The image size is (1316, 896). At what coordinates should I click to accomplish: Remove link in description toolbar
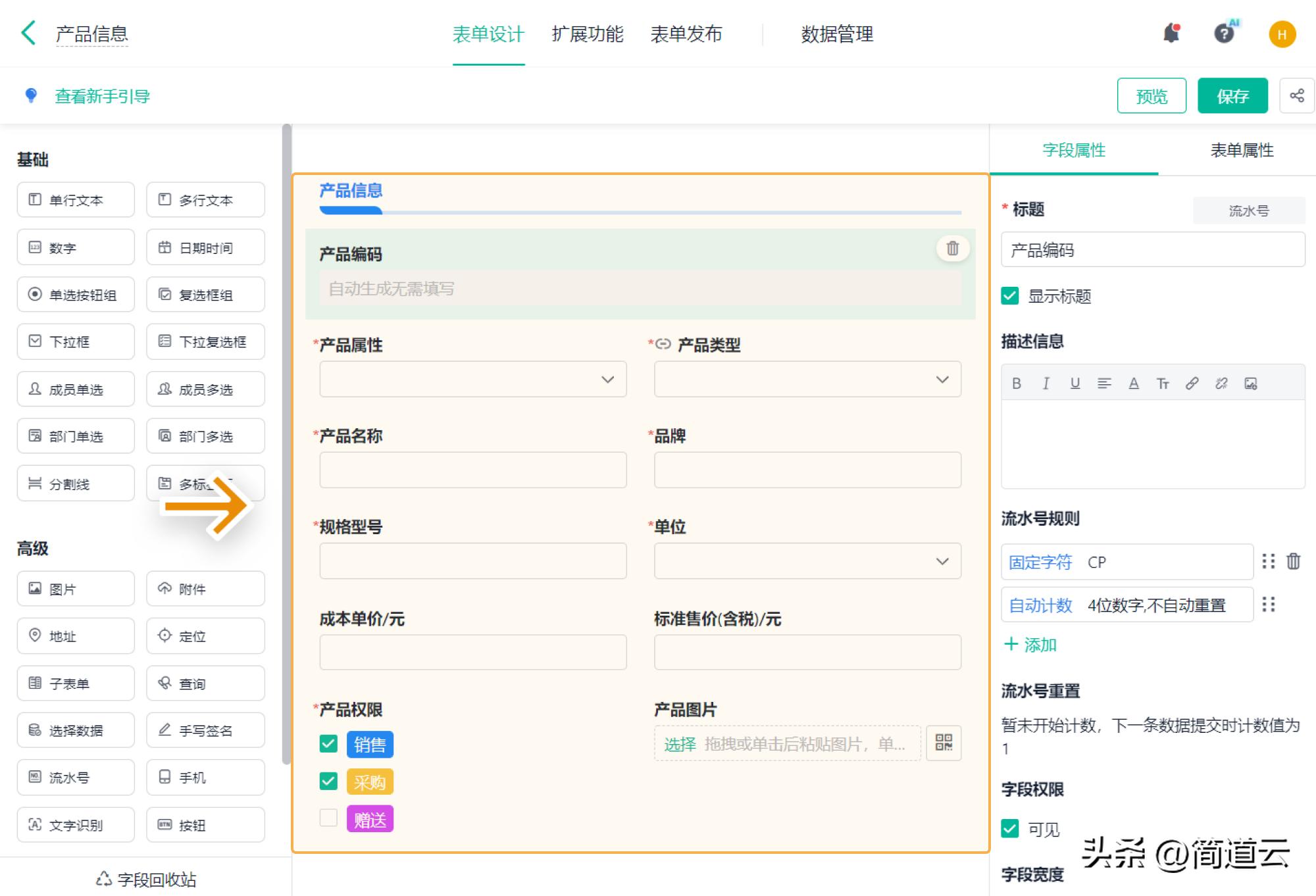pos(1221,384)
